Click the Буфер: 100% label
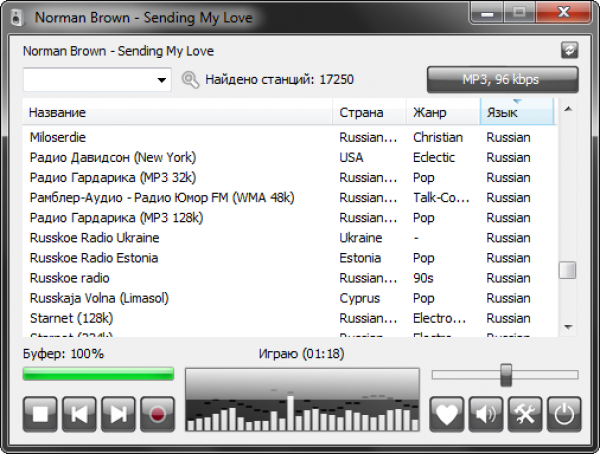Screen dimensions: 600x454 64,353
